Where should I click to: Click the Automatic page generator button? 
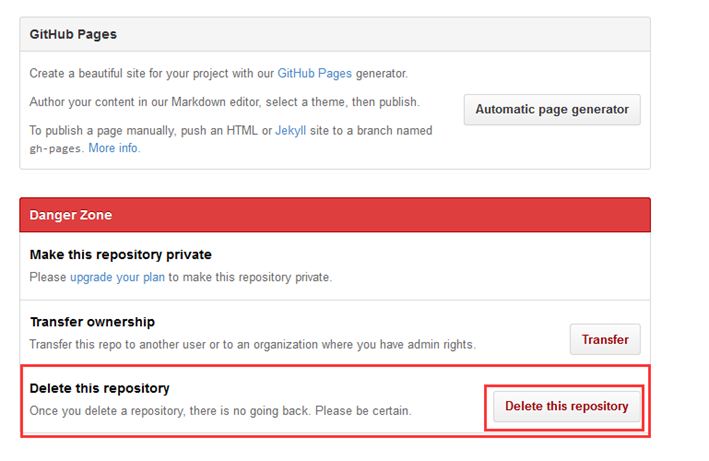552,109
